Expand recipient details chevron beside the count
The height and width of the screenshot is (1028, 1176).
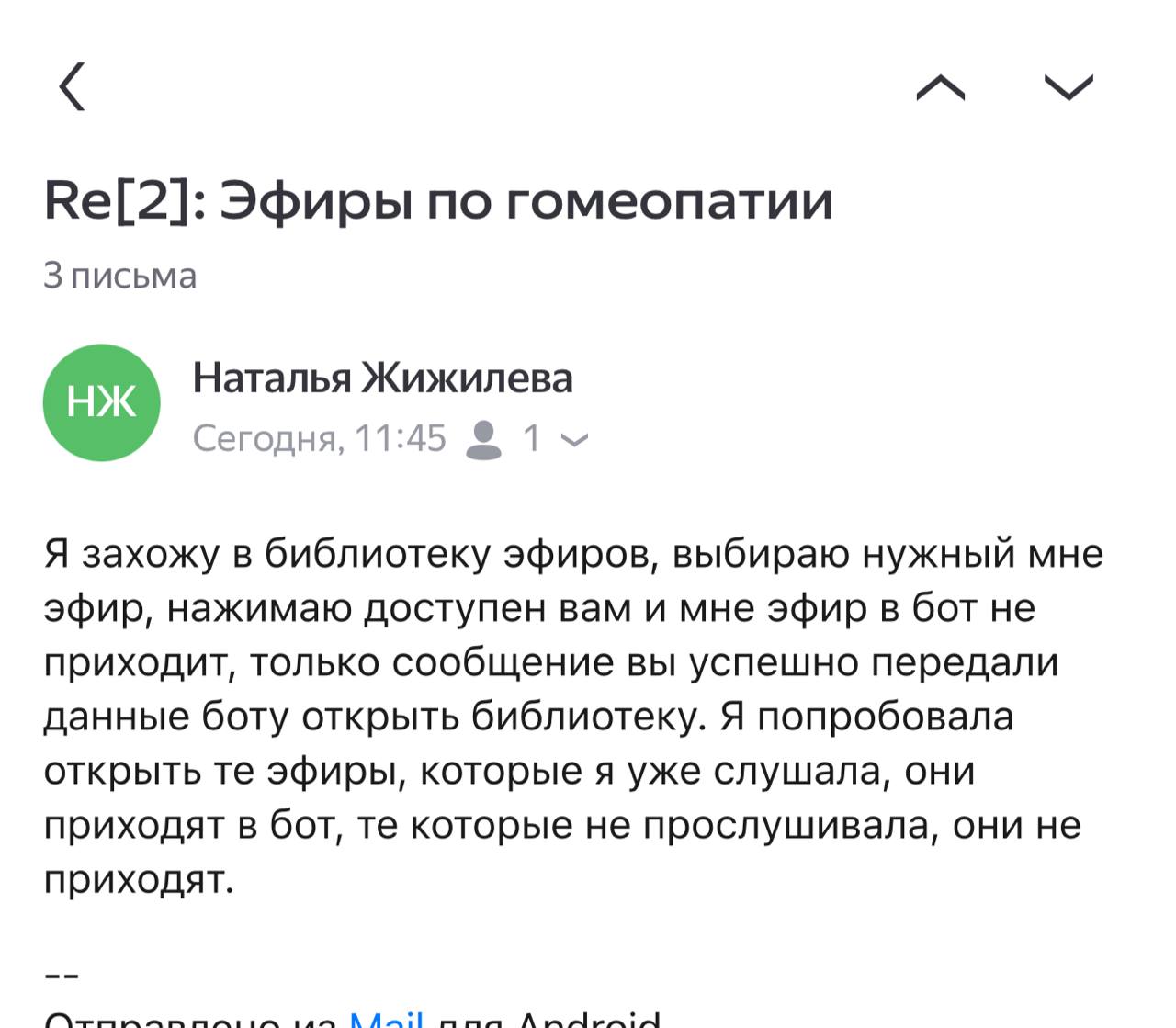(x=575, y=440)
